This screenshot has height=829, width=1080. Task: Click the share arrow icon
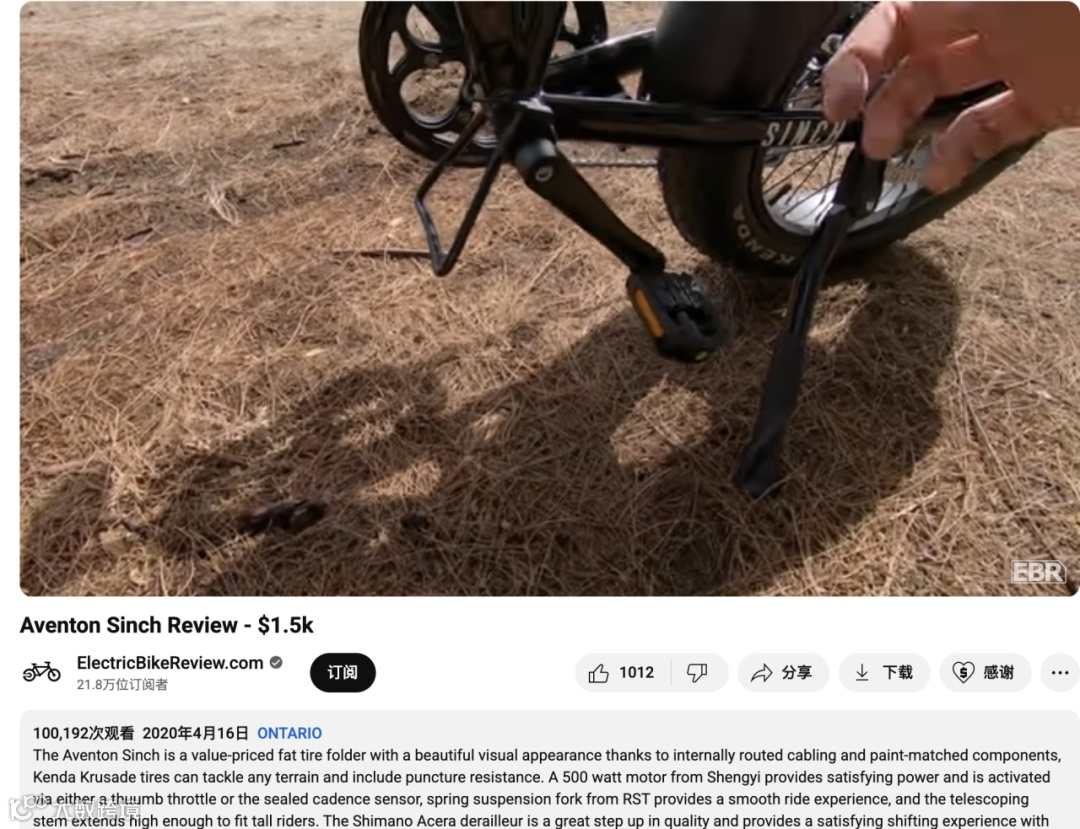(x=761, y=673)
